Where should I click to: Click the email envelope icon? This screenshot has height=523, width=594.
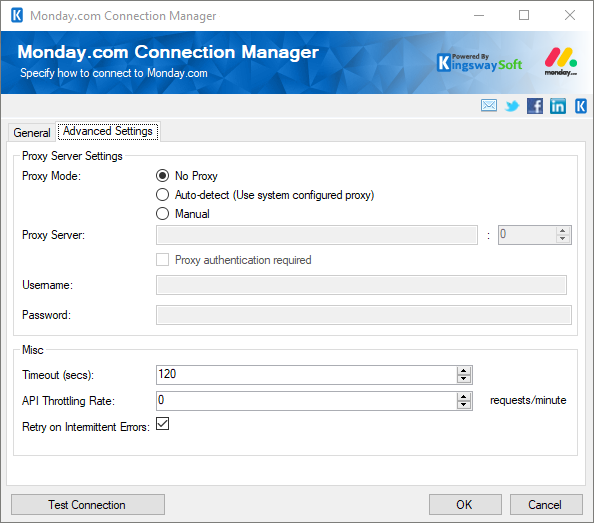(489, 105)
